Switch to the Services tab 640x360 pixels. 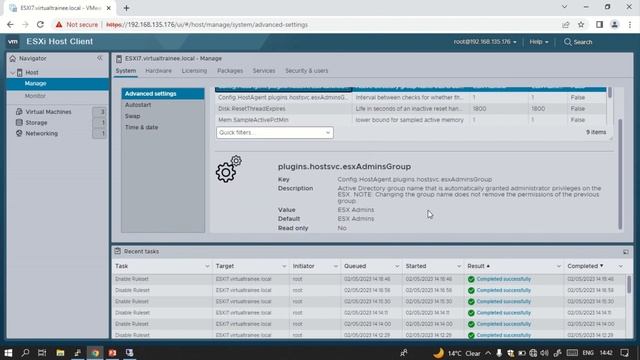point(264,71)
